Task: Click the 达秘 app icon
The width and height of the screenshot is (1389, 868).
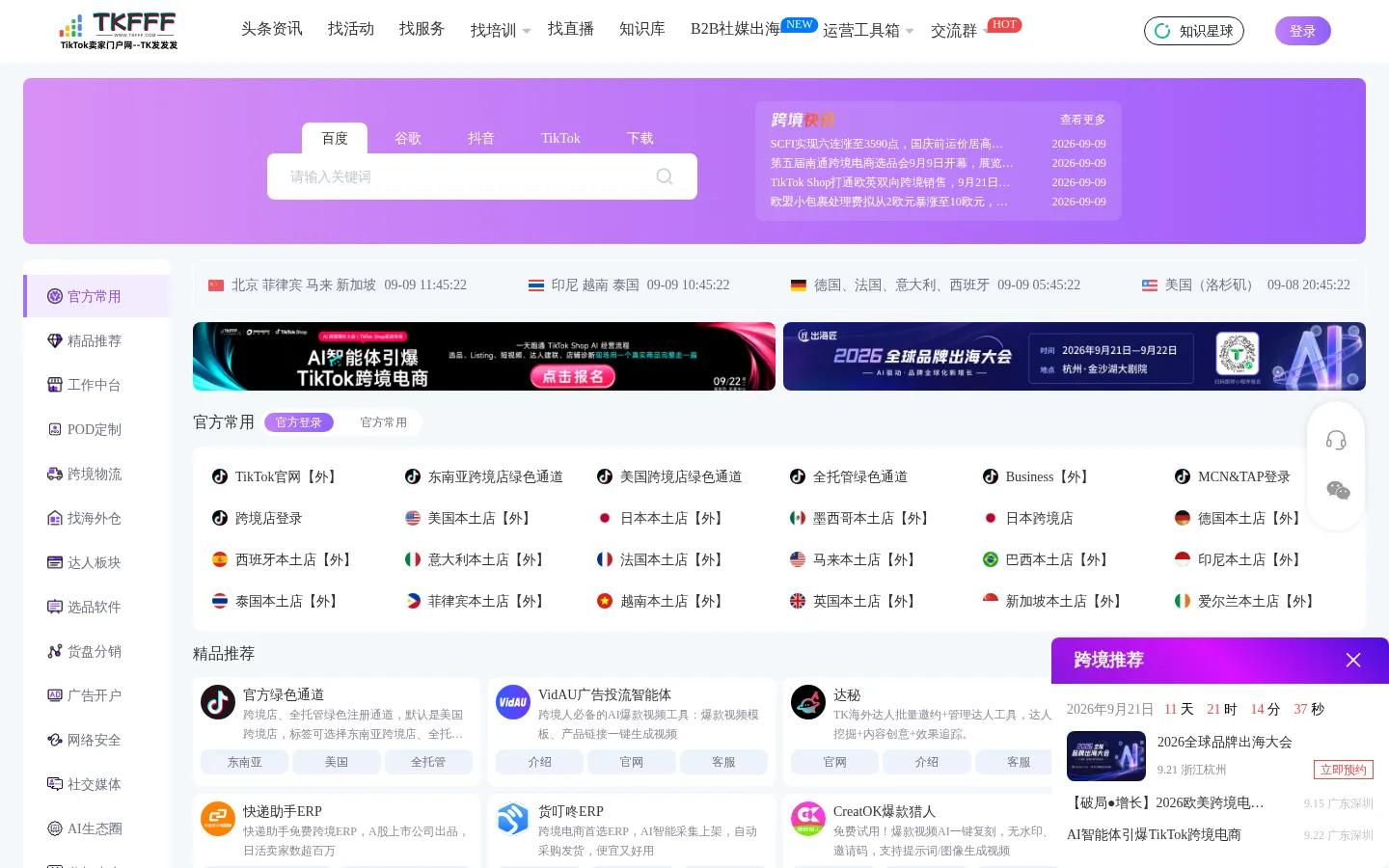Action: [808, 702]
